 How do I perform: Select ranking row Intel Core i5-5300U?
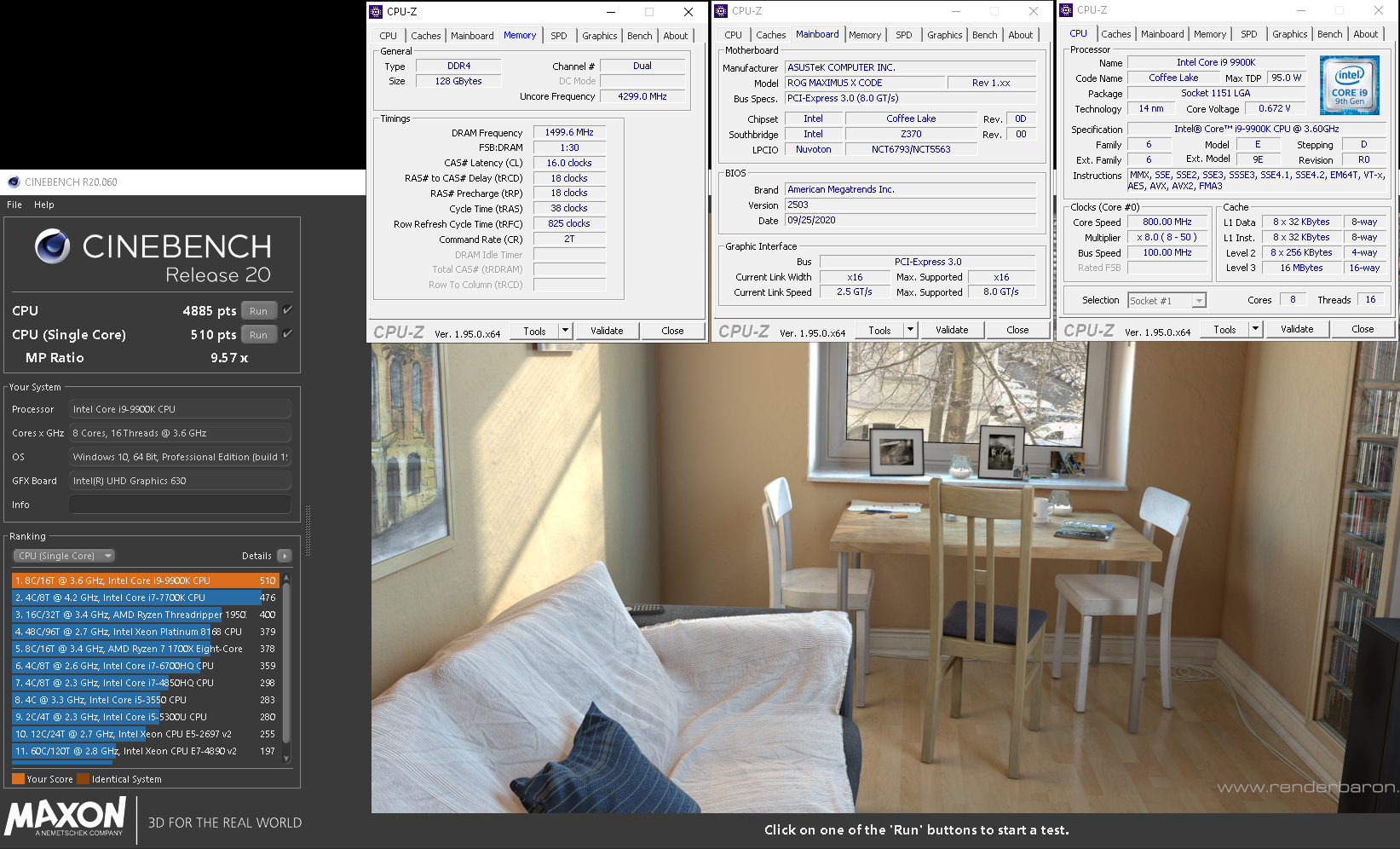tap(146, 717)
